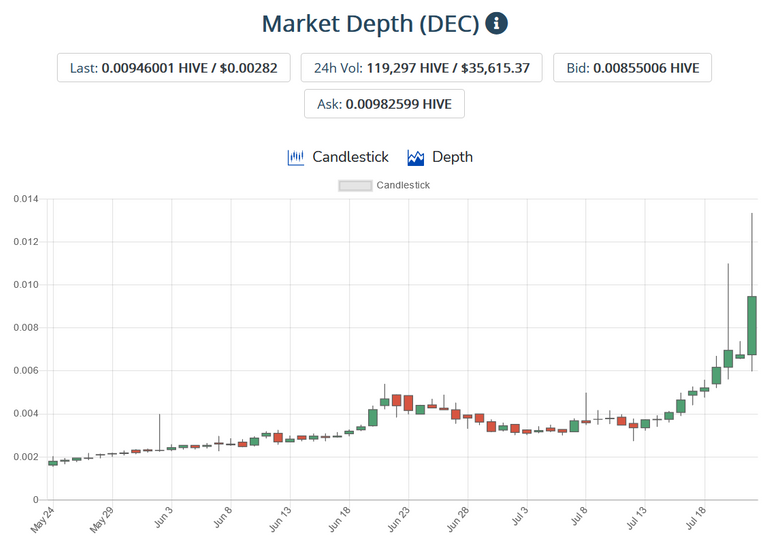This screenshot has height=542, width=768.
Task: Click the Last price box
Action: [174, 68]
